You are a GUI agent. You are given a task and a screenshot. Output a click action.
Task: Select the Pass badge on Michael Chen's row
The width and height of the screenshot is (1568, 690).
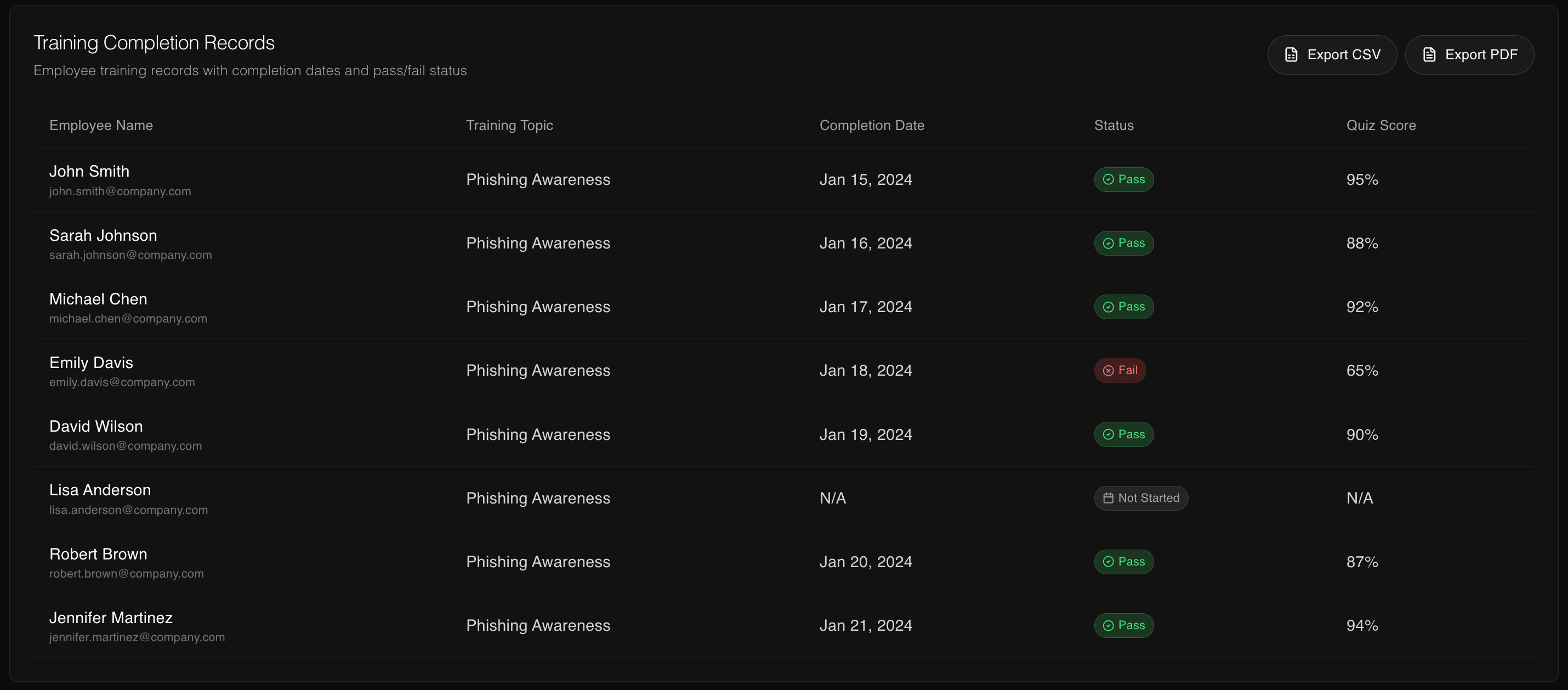point(1124,306)
